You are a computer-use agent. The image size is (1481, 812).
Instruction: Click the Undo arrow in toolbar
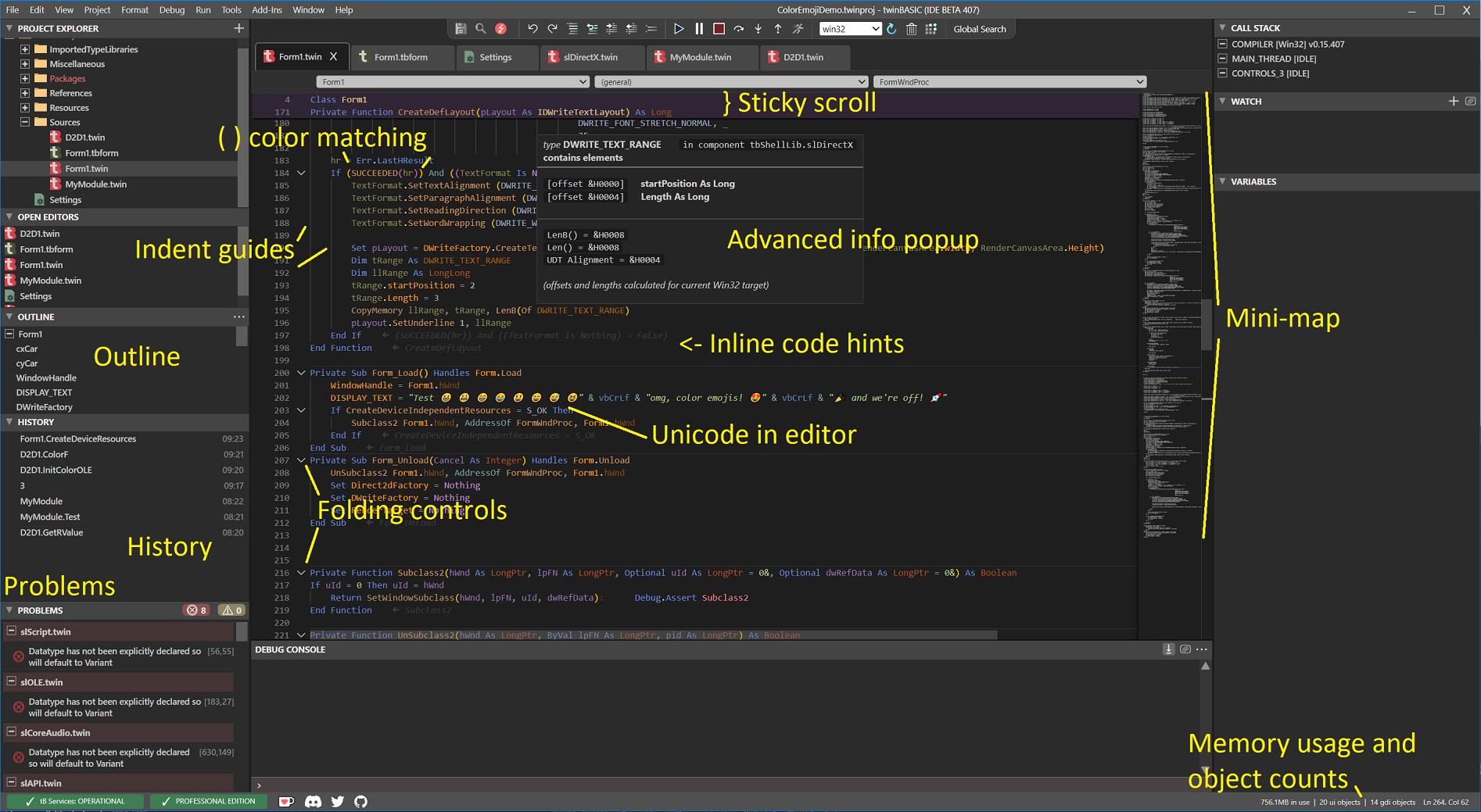pyautogui.click(x=533, y=29)
